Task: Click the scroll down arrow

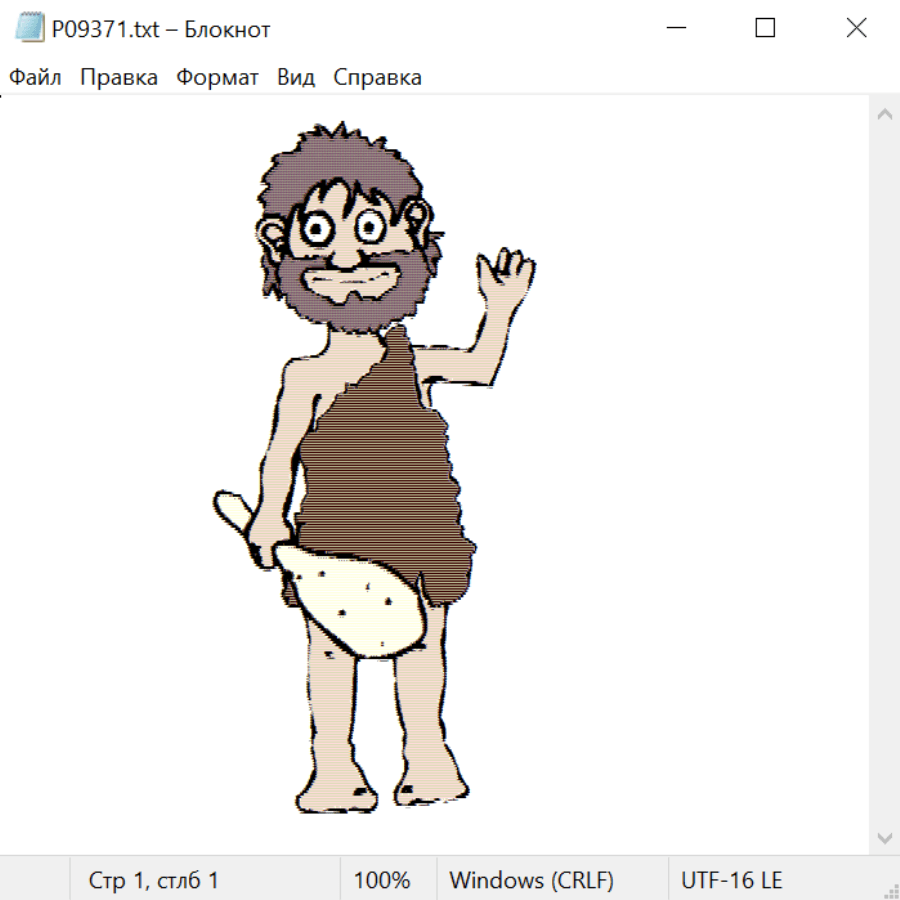Action: coord(884,837)
